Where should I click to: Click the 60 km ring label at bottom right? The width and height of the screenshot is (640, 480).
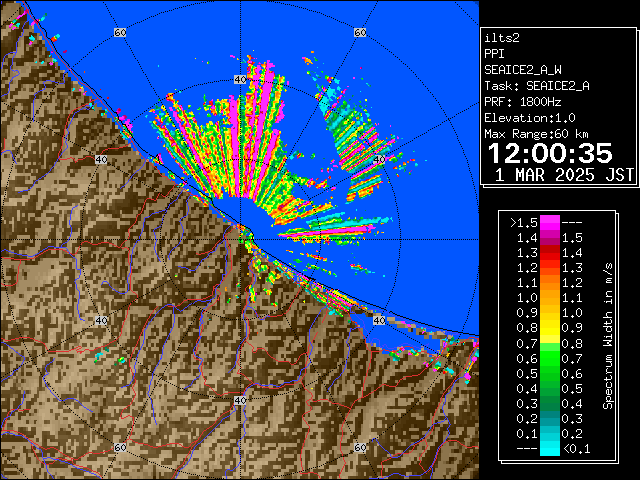pyautogui.click(x=360, y=447)
